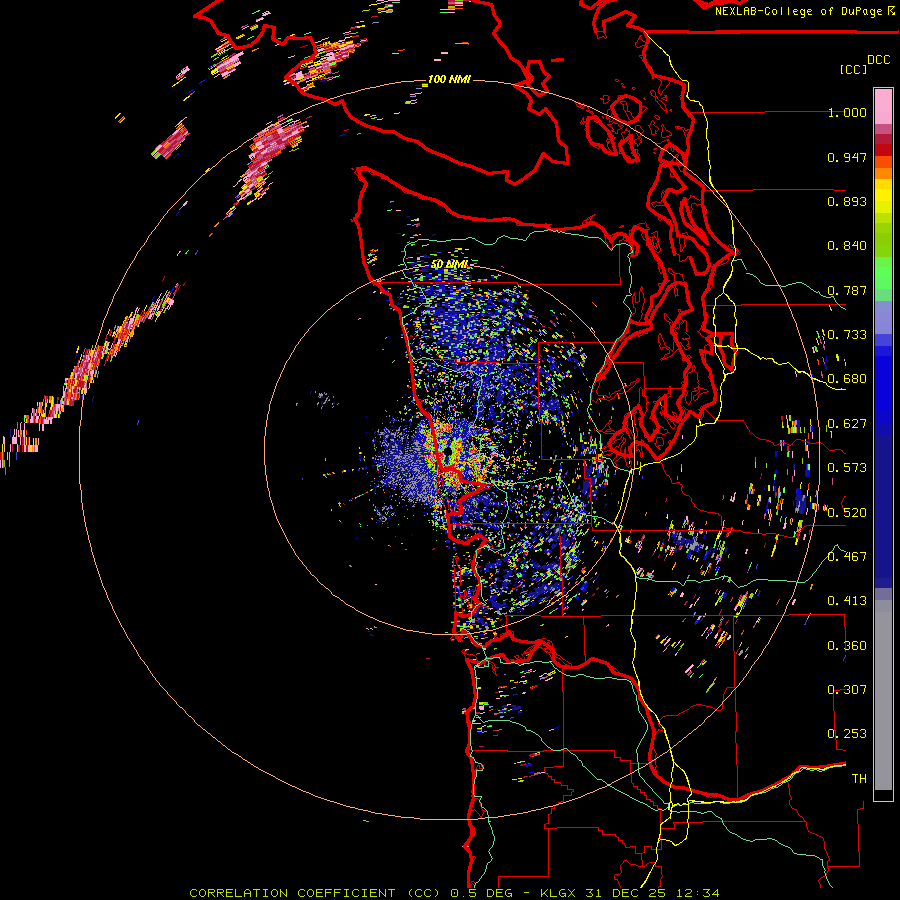Image resolution: width=900 pixels, height=900 pixels.
Task: Click the 50 NMI range ring label
Action: pos(449,264)
